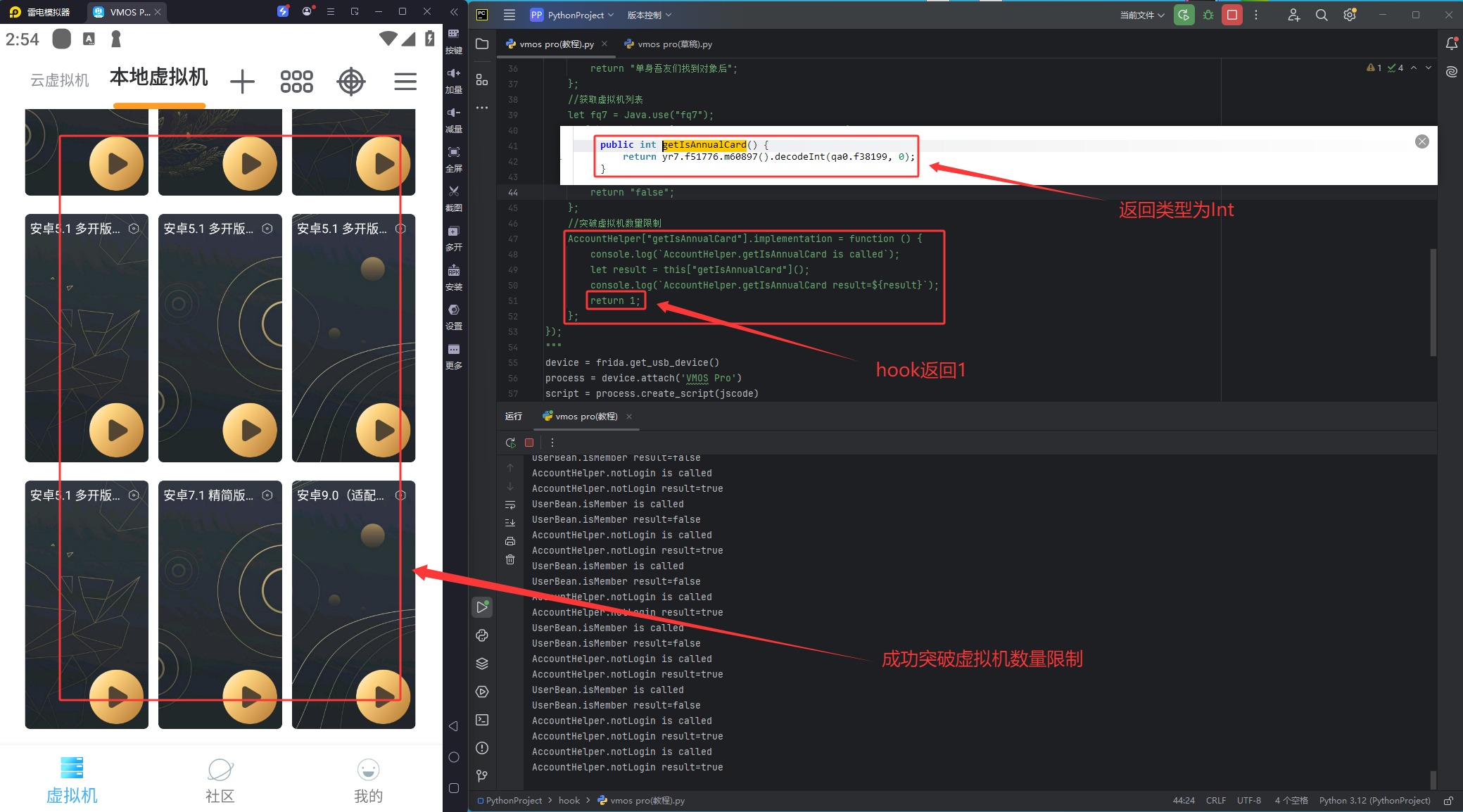Open PyCharm IDE settings gear icon

pyautogui.click(x=1350, y=15)
